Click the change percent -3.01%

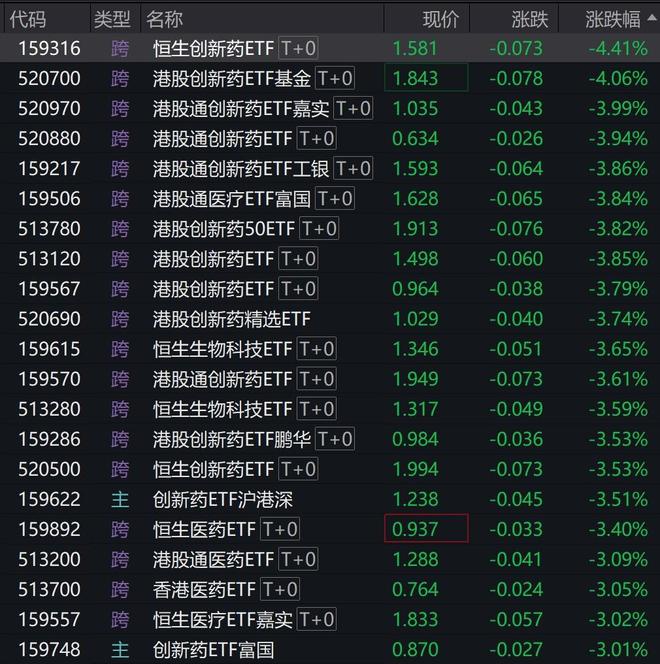[618, 650]
